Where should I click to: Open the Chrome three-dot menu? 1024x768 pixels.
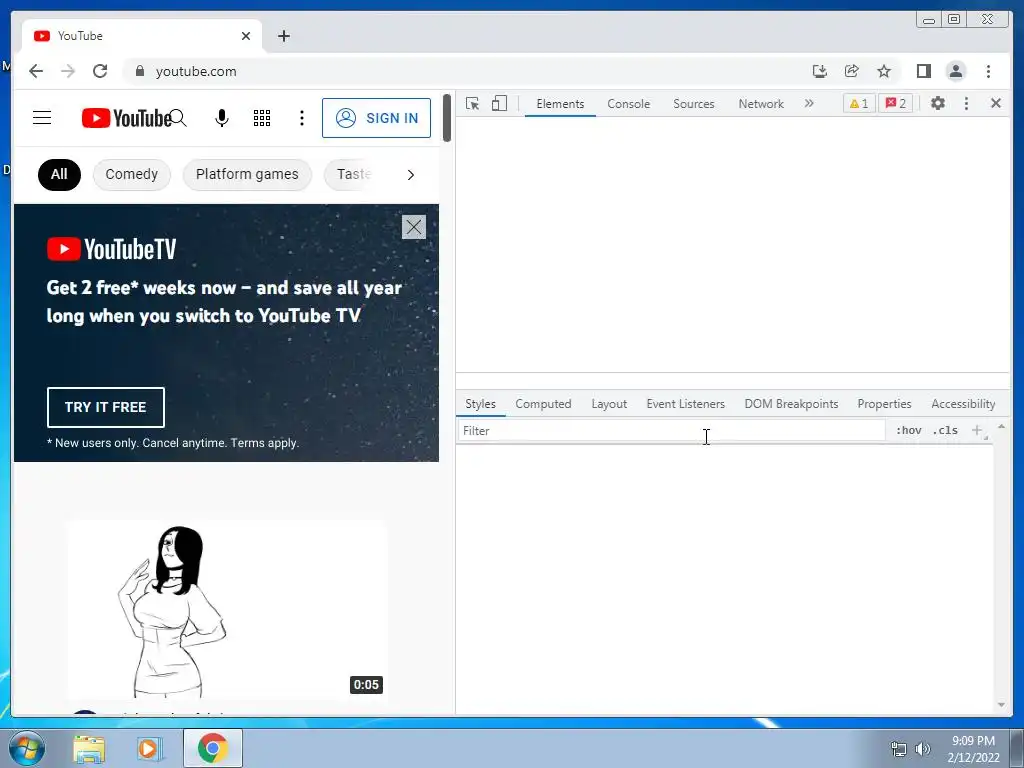(x=988, y=71)
